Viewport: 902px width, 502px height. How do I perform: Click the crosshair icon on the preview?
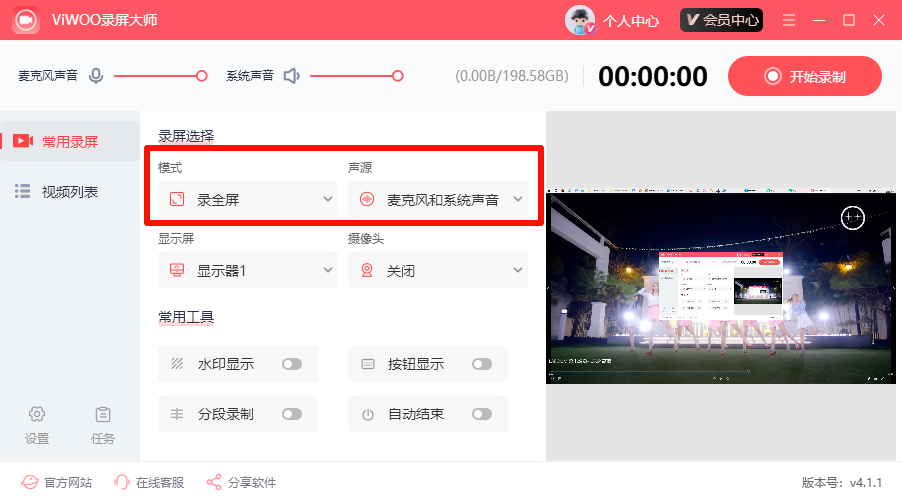pyautogui.click(x=853, y=217)
